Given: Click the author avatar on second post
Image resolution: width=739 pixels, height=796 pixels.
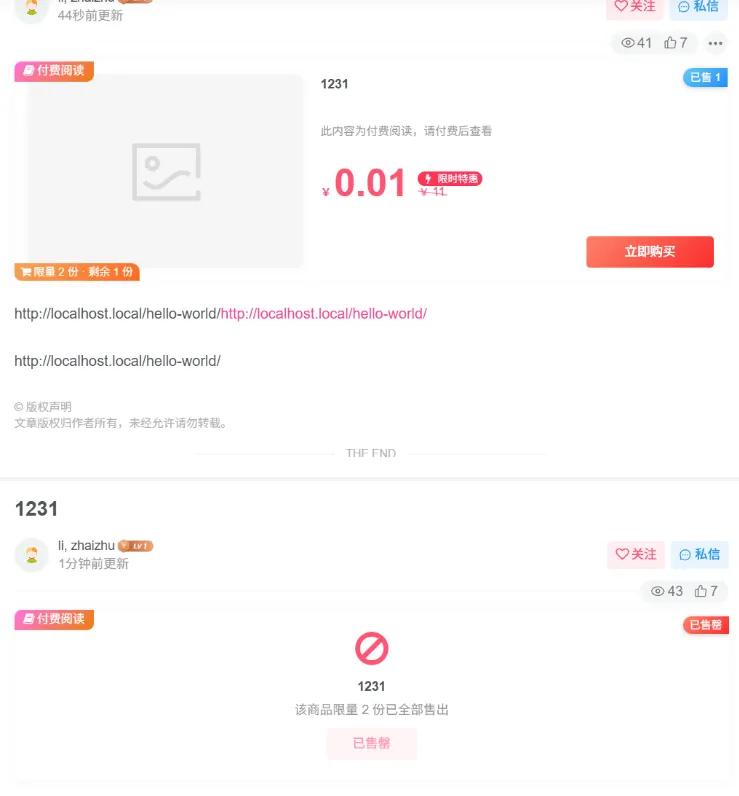Looking at the screenshot, I should 31,555.
